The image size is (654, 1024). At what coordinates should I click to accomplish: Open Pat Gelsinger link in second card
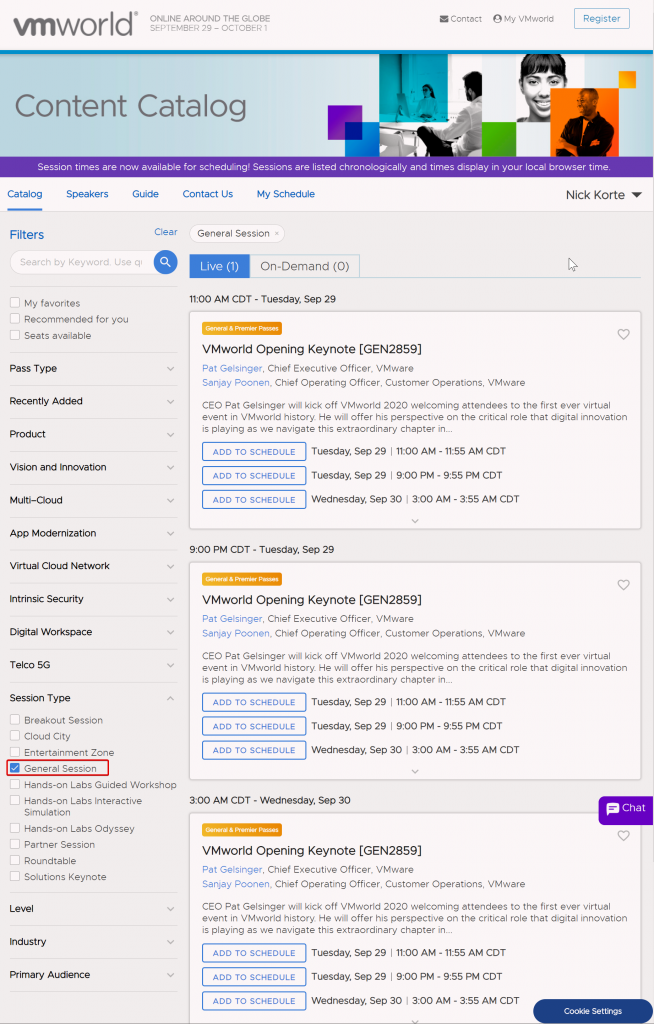point(232,618)
